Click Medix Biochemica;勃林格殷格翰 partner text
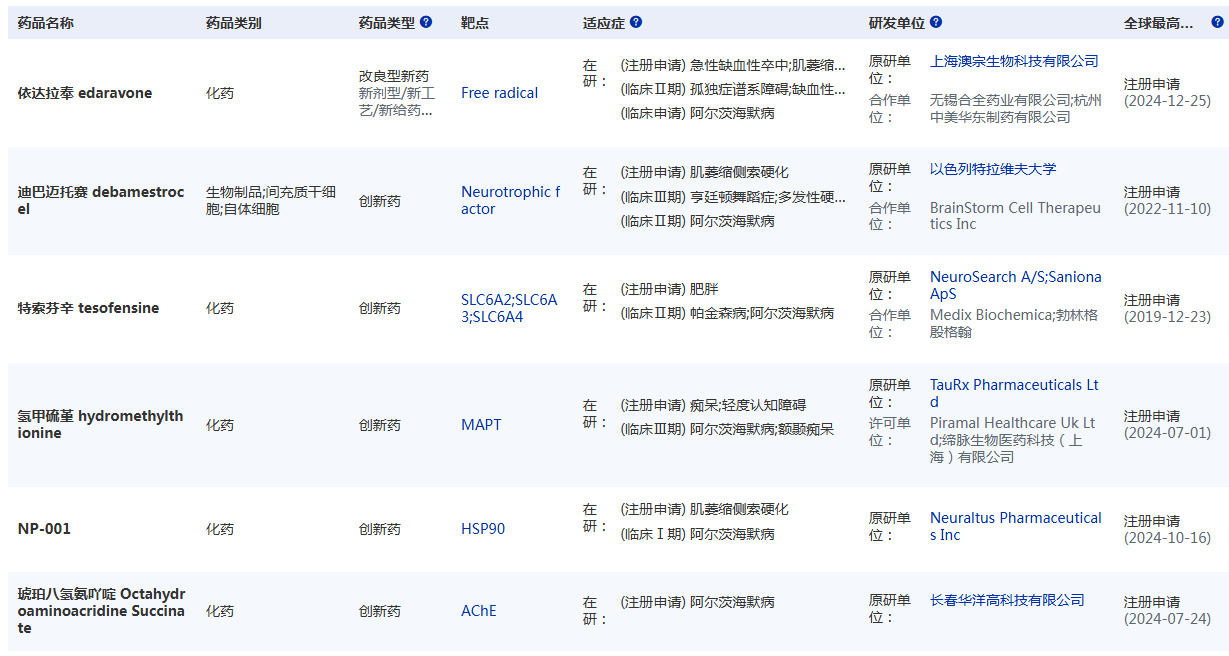This screenshot has width=1229, height=656. [x=1013, y=323]
